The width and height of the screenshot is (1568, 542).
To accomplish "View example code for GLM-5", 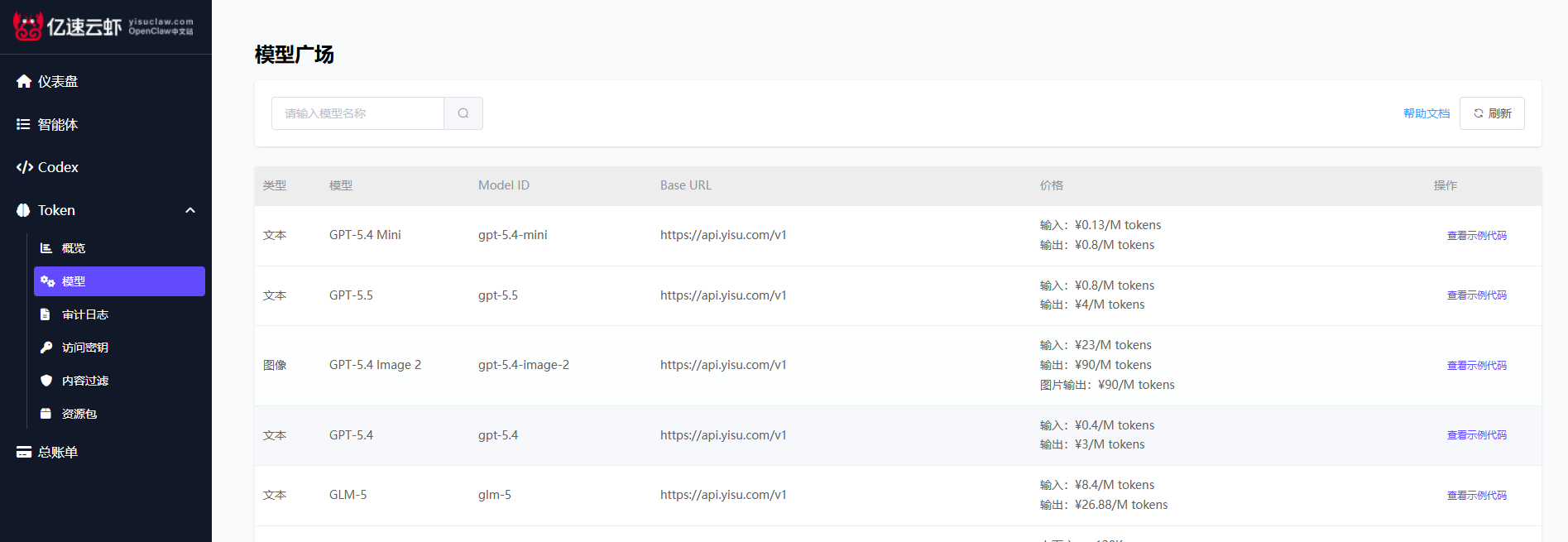I will (x=1476, y=496).
